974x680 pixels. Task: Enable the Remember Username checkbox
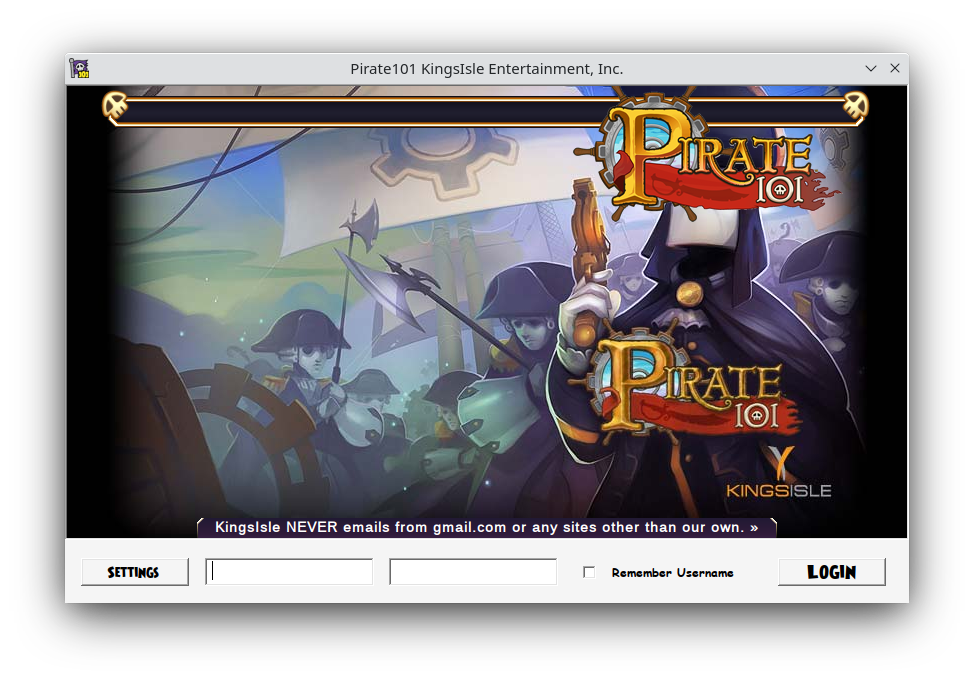[589, 572]
